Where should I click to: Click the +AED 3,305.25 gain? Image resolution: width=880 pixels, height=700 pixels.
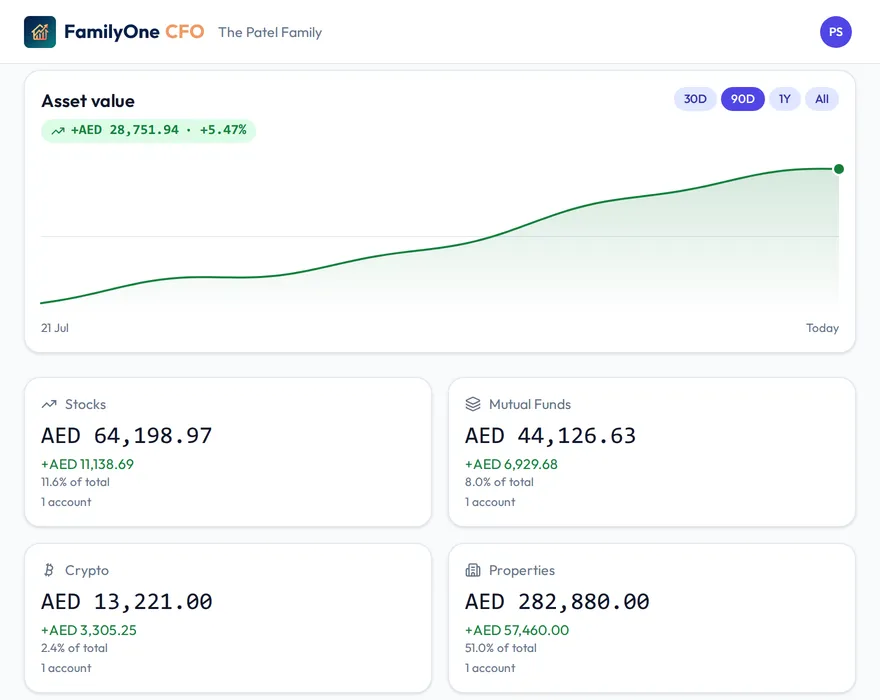89,630
